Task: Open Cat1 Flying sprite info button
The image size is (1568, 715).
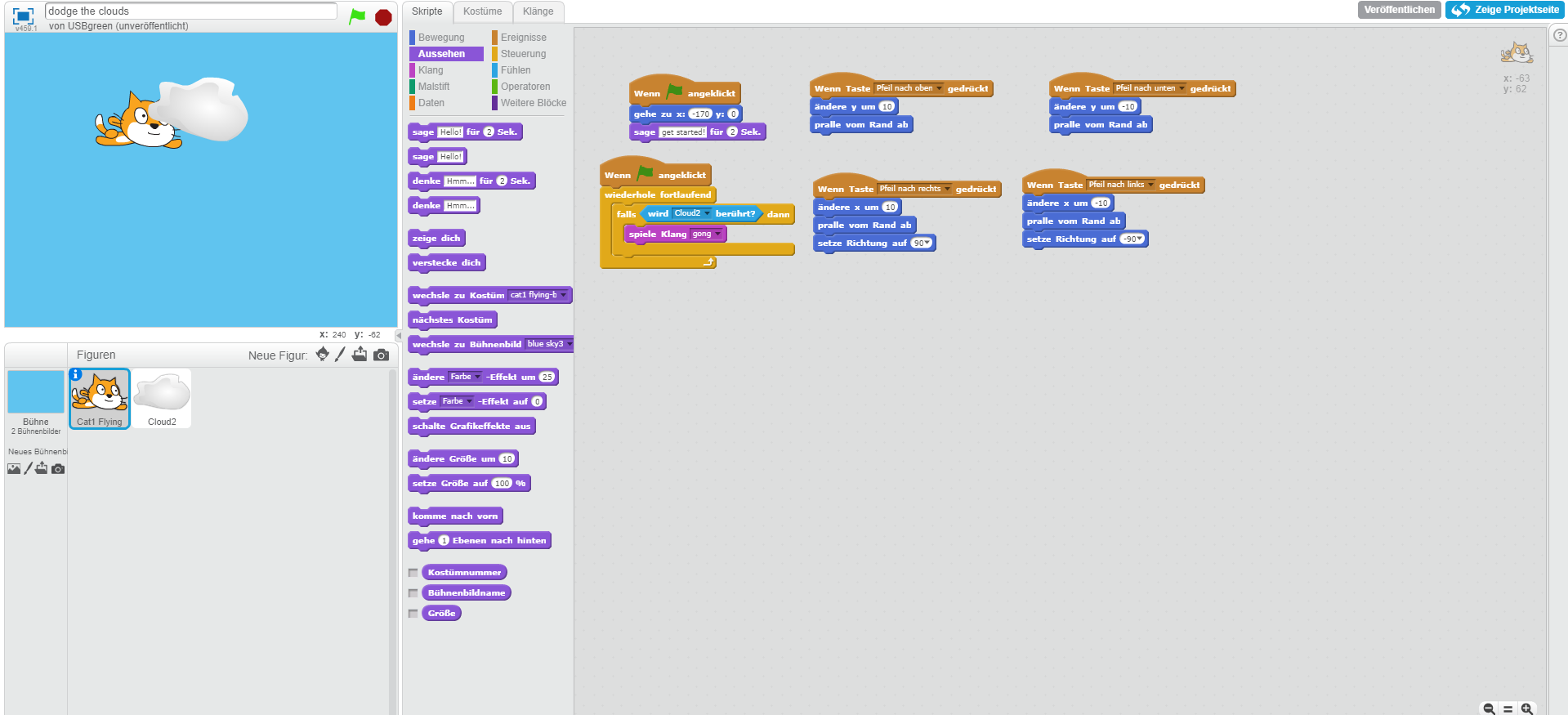Action: pos(75,374)
